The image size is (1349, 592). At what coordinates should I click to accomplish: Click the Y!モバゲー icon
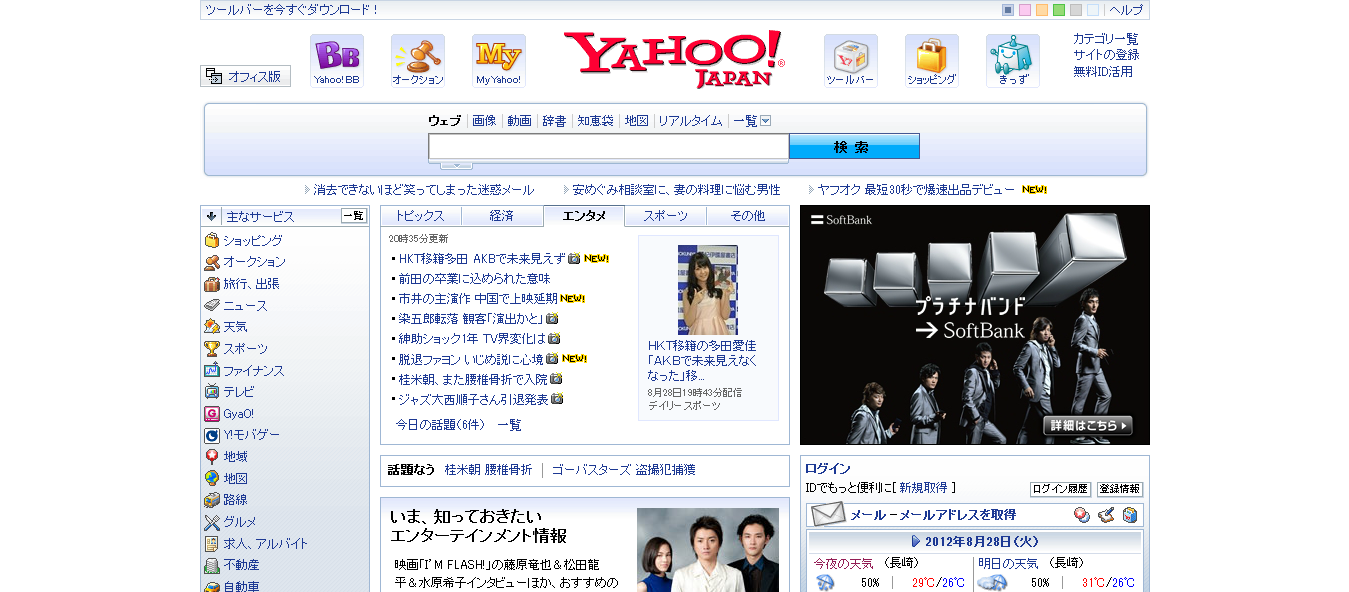(212, 435)
